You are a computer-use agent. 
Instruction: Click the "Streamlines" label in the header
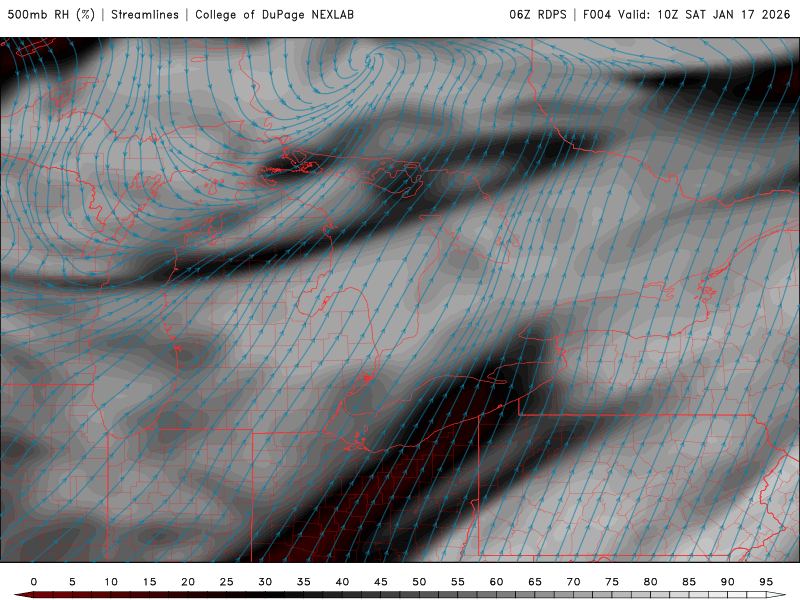[x=145, y=14]
